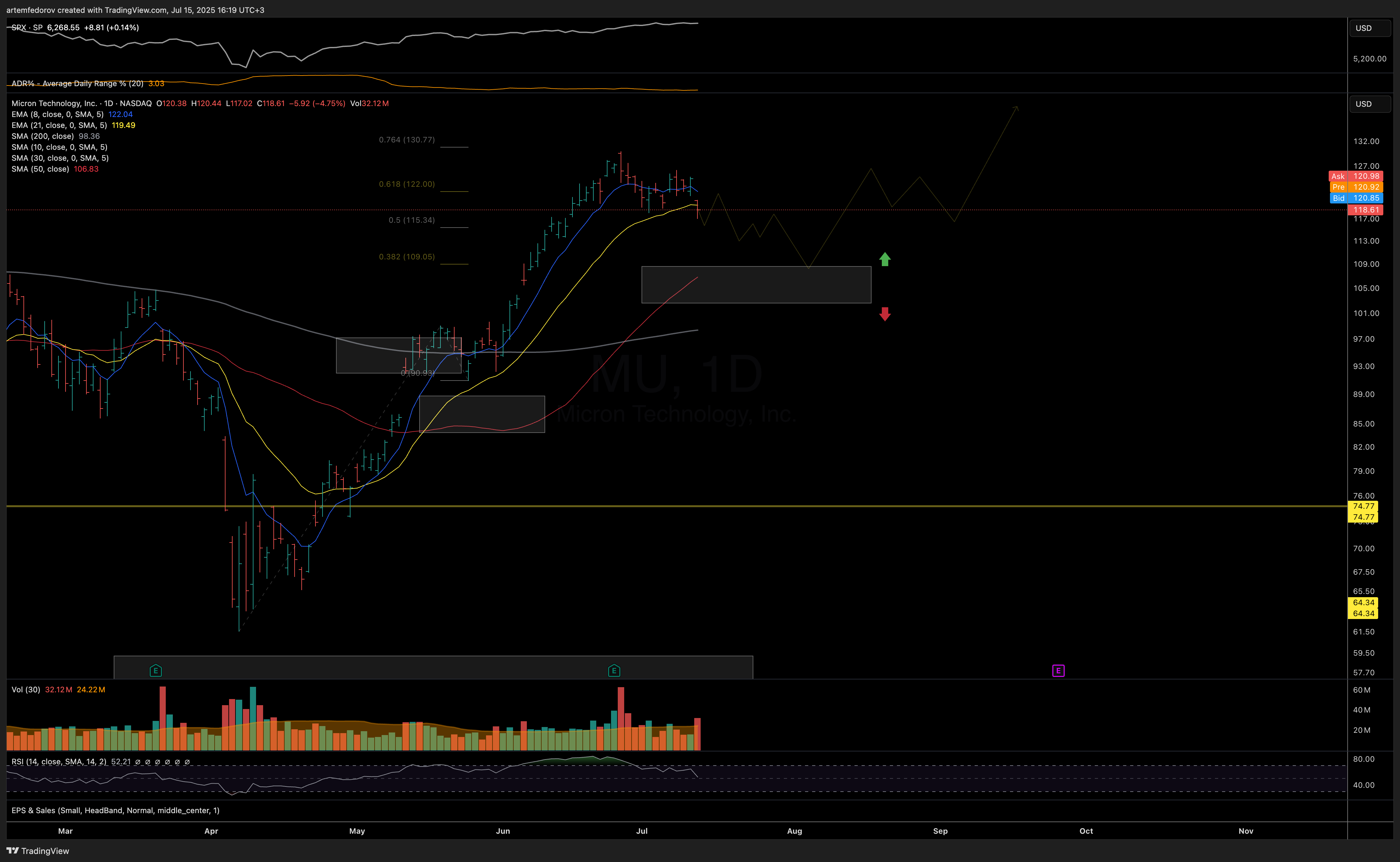Click the Nov label on time axis
The width and height of the screenshot is (1400, 862).
1246,831
